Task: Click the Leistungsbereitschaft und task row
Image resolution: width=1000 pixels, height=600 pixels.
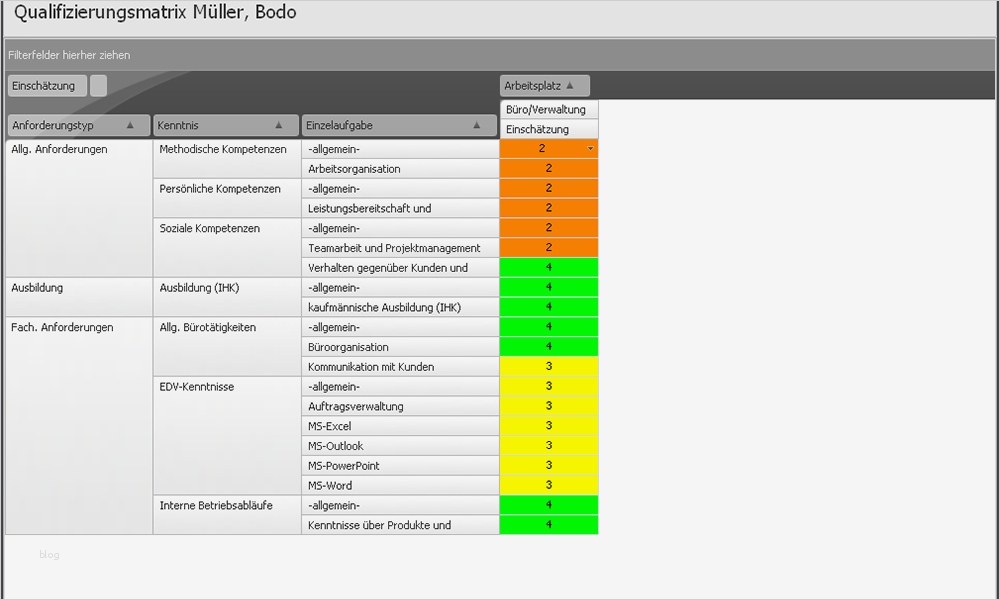Action: [x=401, y=209]
